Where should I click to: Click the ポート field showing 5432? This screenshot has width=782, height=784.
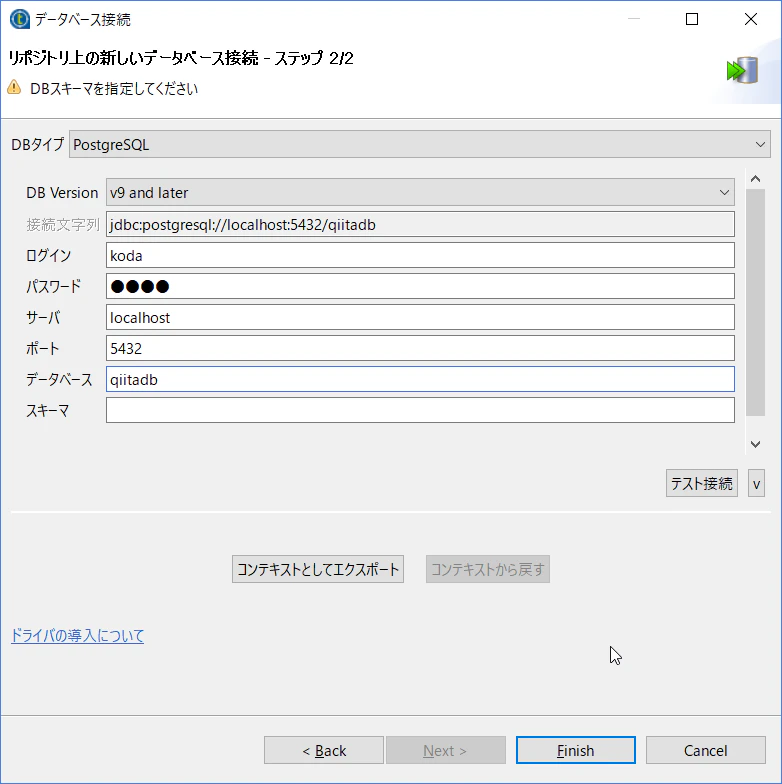420,348
